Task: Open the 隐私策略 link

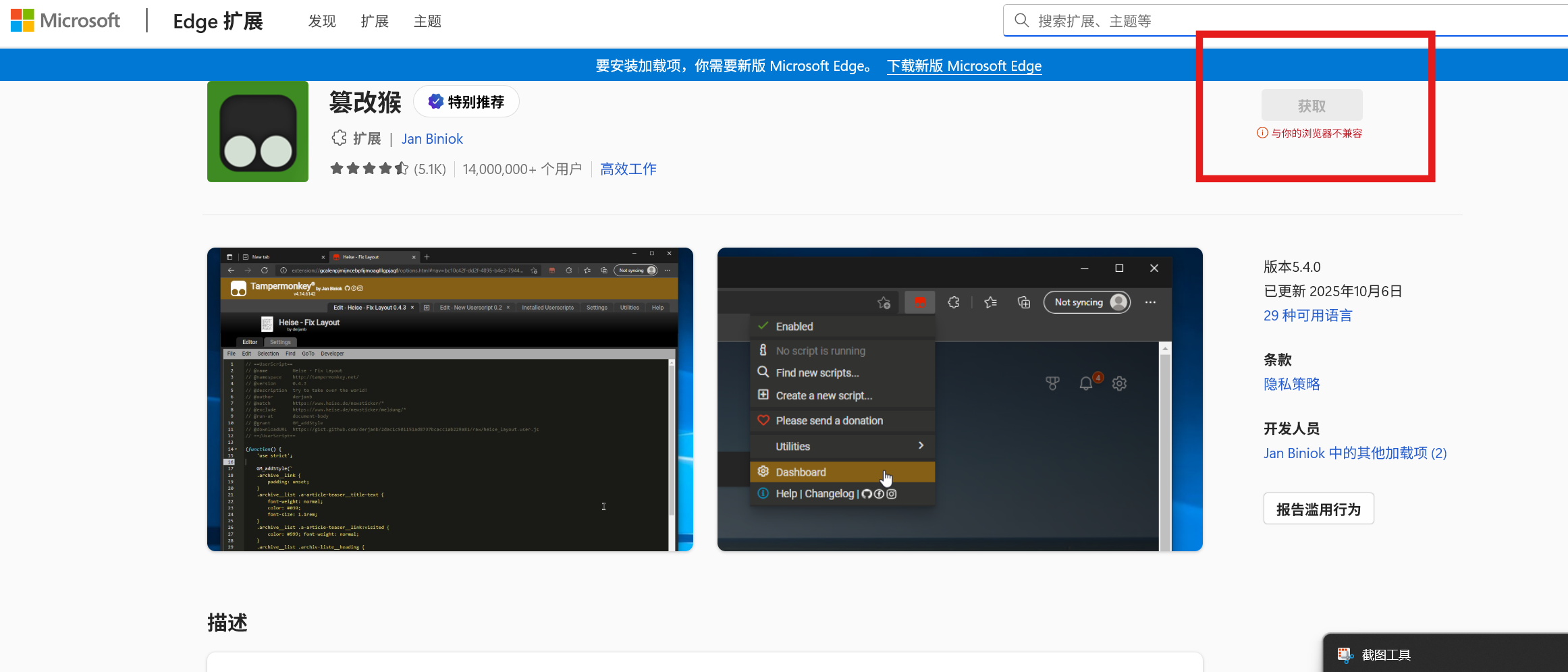Action: 1291,383
